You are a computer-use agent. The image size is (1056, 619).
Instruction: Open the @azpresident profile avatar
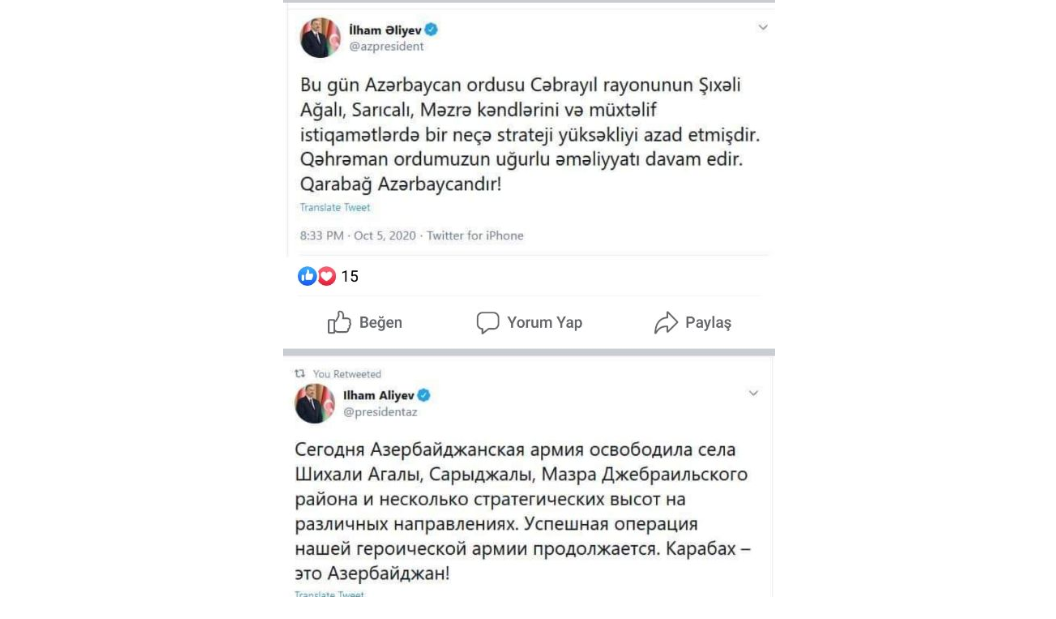[320, 38]
